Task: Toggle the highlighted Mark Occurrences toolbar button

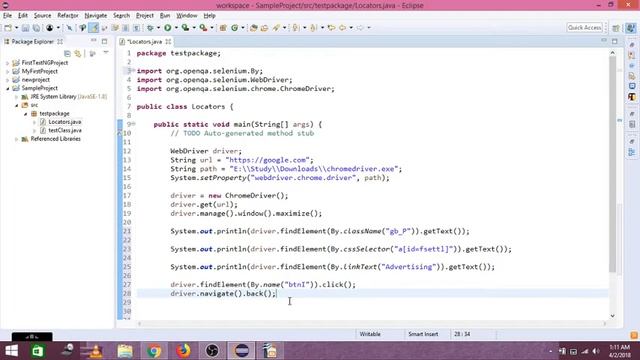Action: [94, 28]
